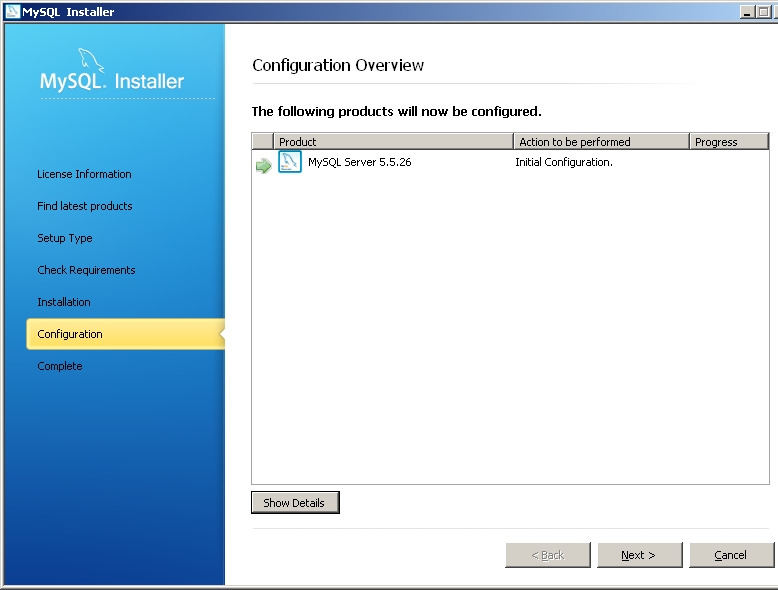Viewport: 778px width, 590px height.
Task: Click the Next button
Action: coord(640,555)
